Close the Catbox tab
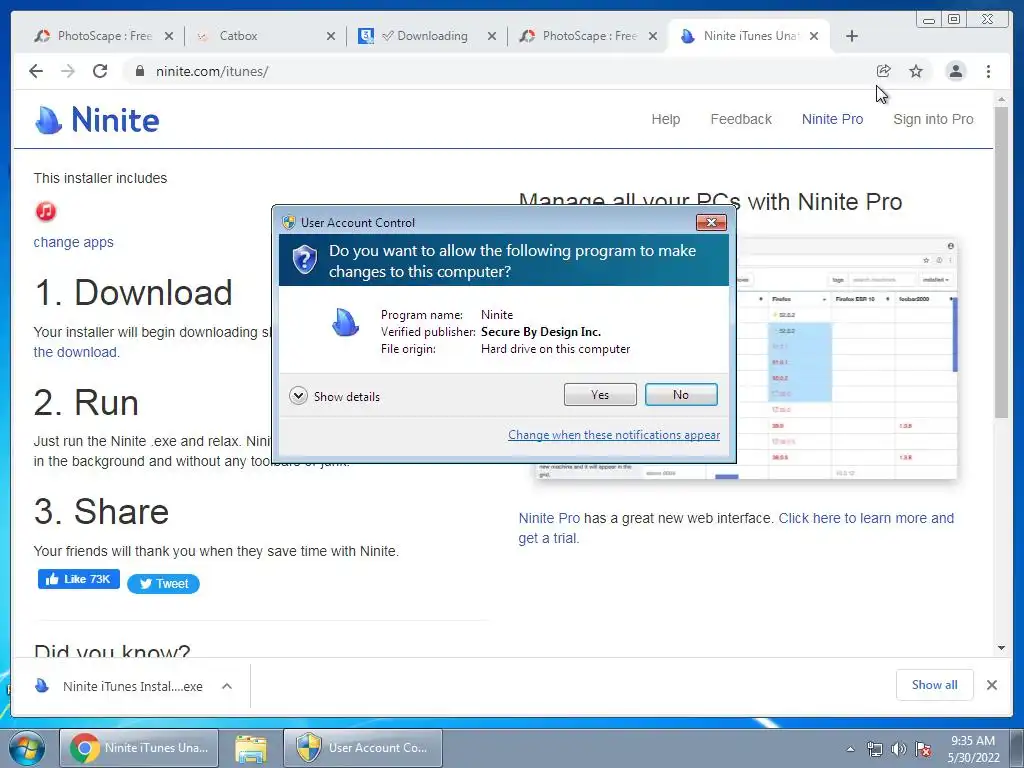The height and width of the screenshot is (768, 1024). click(x=331, y=36)
